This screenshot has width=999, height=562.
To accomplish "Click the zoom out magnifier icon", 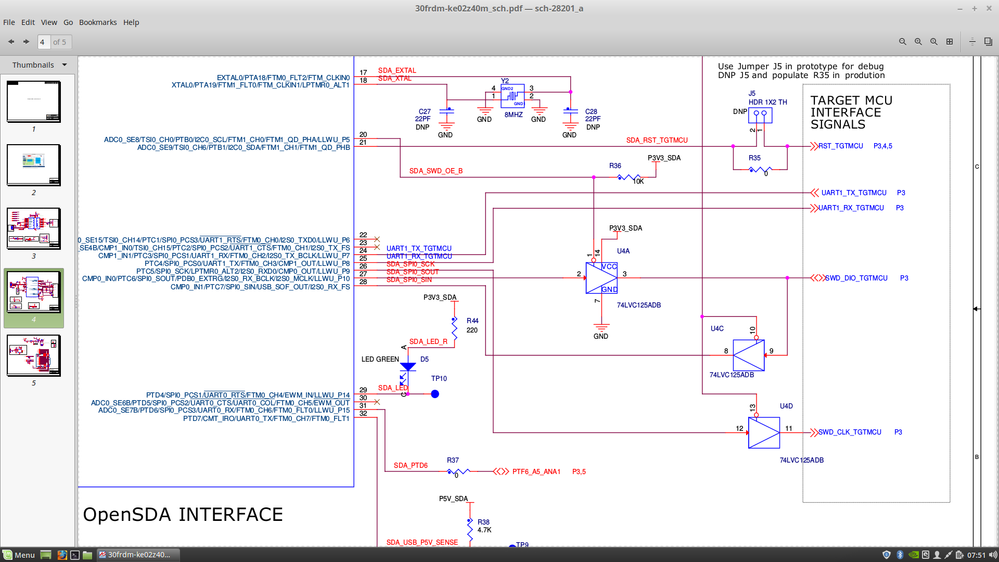I will pyautogui.click(x=903, y=42).
